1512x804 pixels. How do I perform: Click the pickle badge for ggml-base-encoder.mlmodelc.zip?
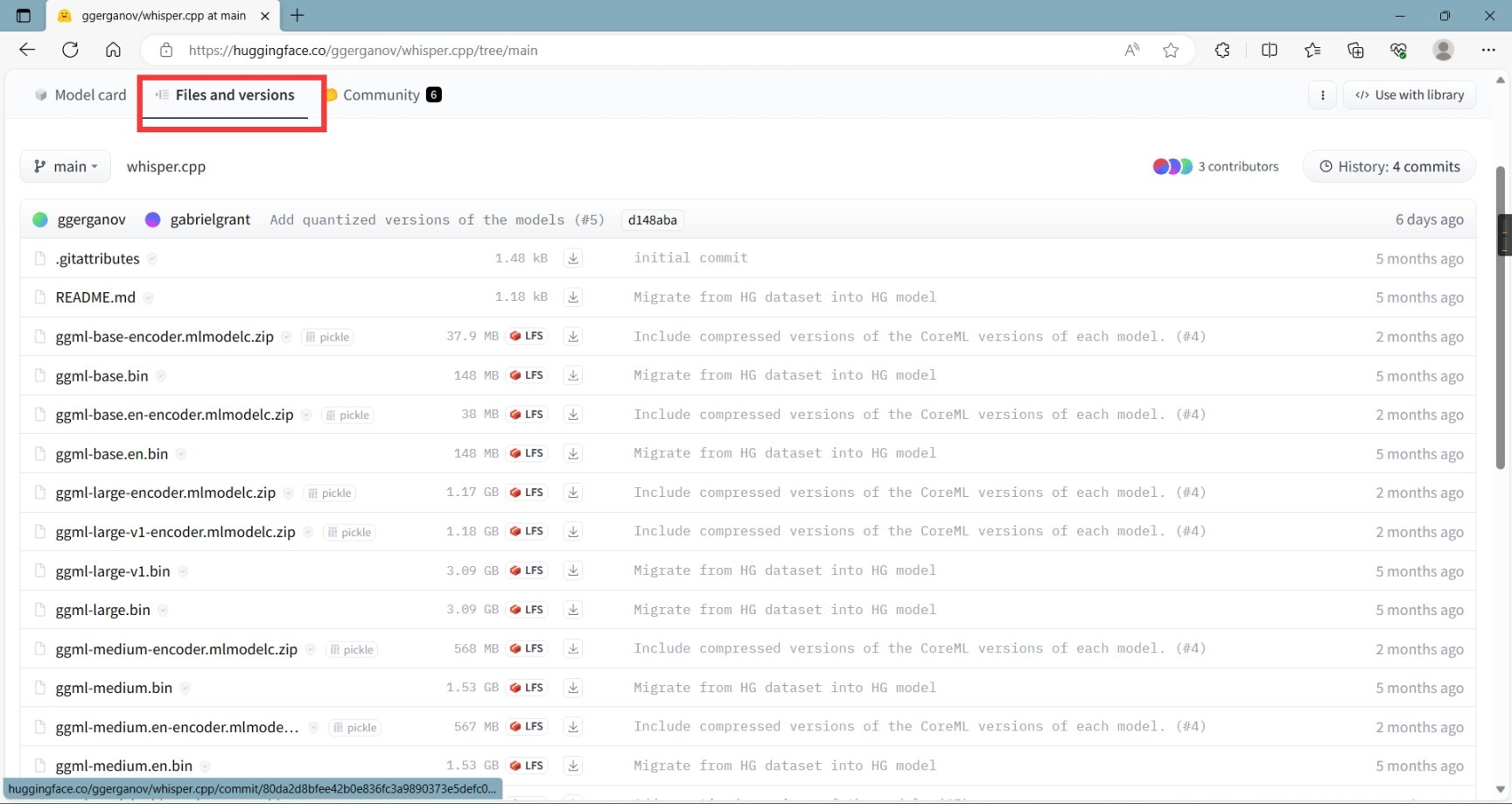[x=327, y=337]
